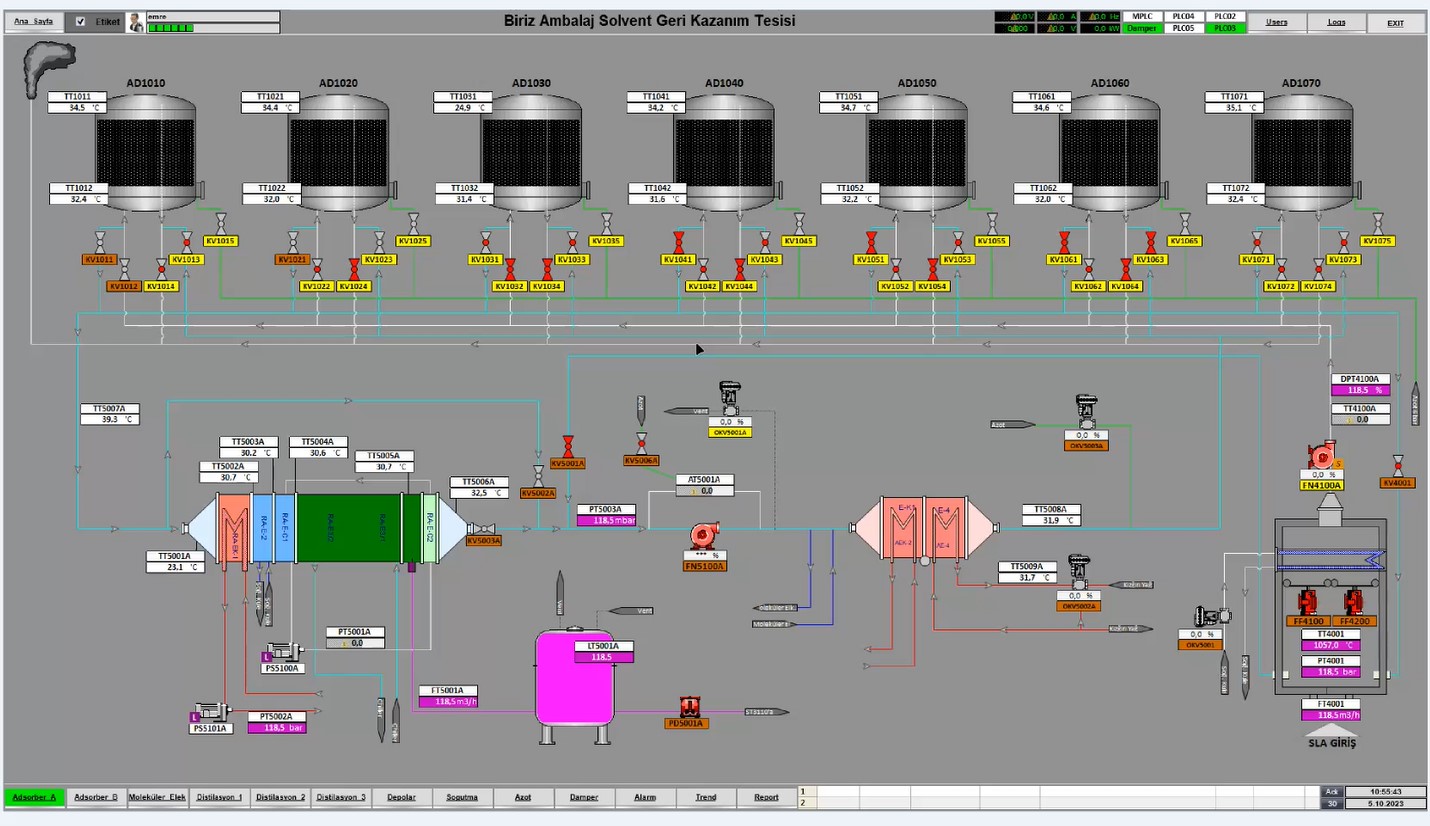The width and height of the screenshot is (1430, 826).
Task: Click the Ana_Sayfa button
Action: tap(34, 21)
